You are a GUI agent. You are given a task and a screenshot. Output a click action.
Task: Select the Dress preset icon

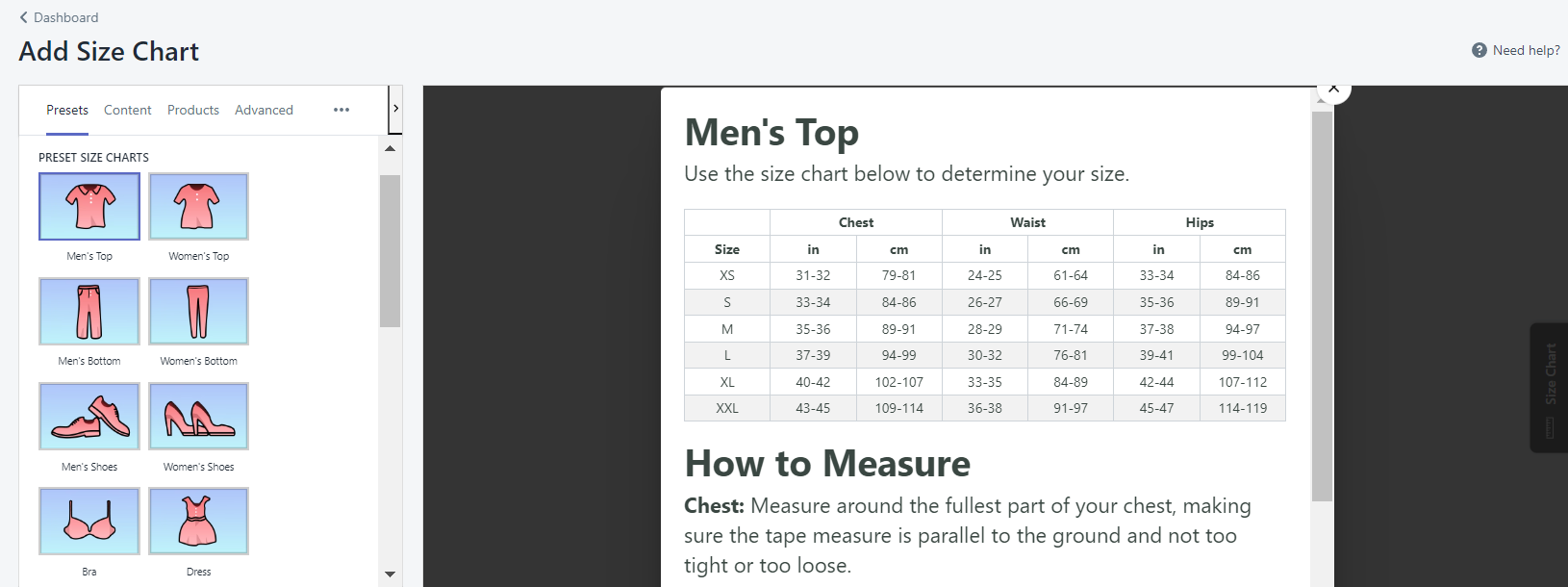pos(198,522)
